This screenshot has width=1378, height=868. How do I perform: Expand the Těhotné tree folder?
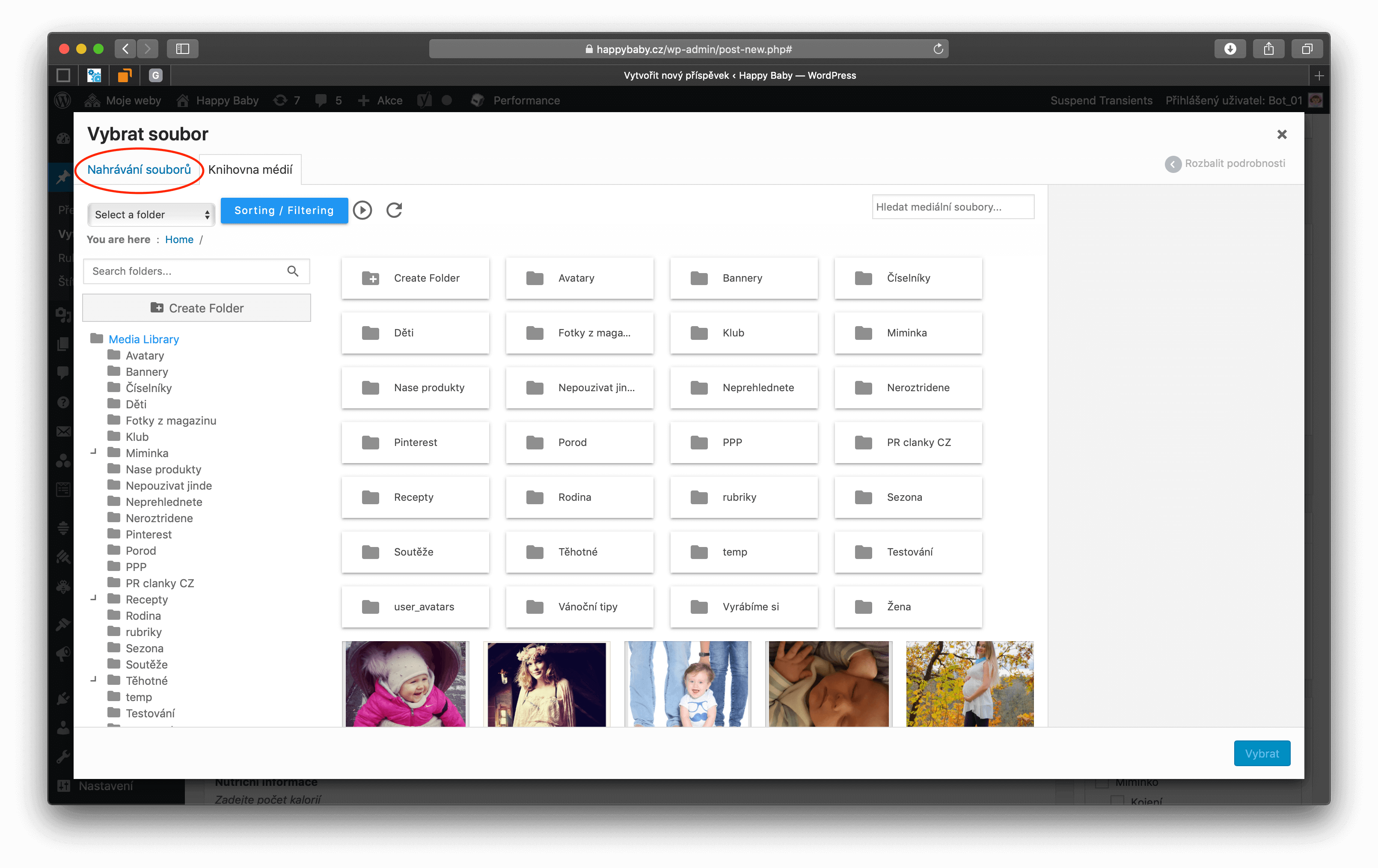pos(94,680)
